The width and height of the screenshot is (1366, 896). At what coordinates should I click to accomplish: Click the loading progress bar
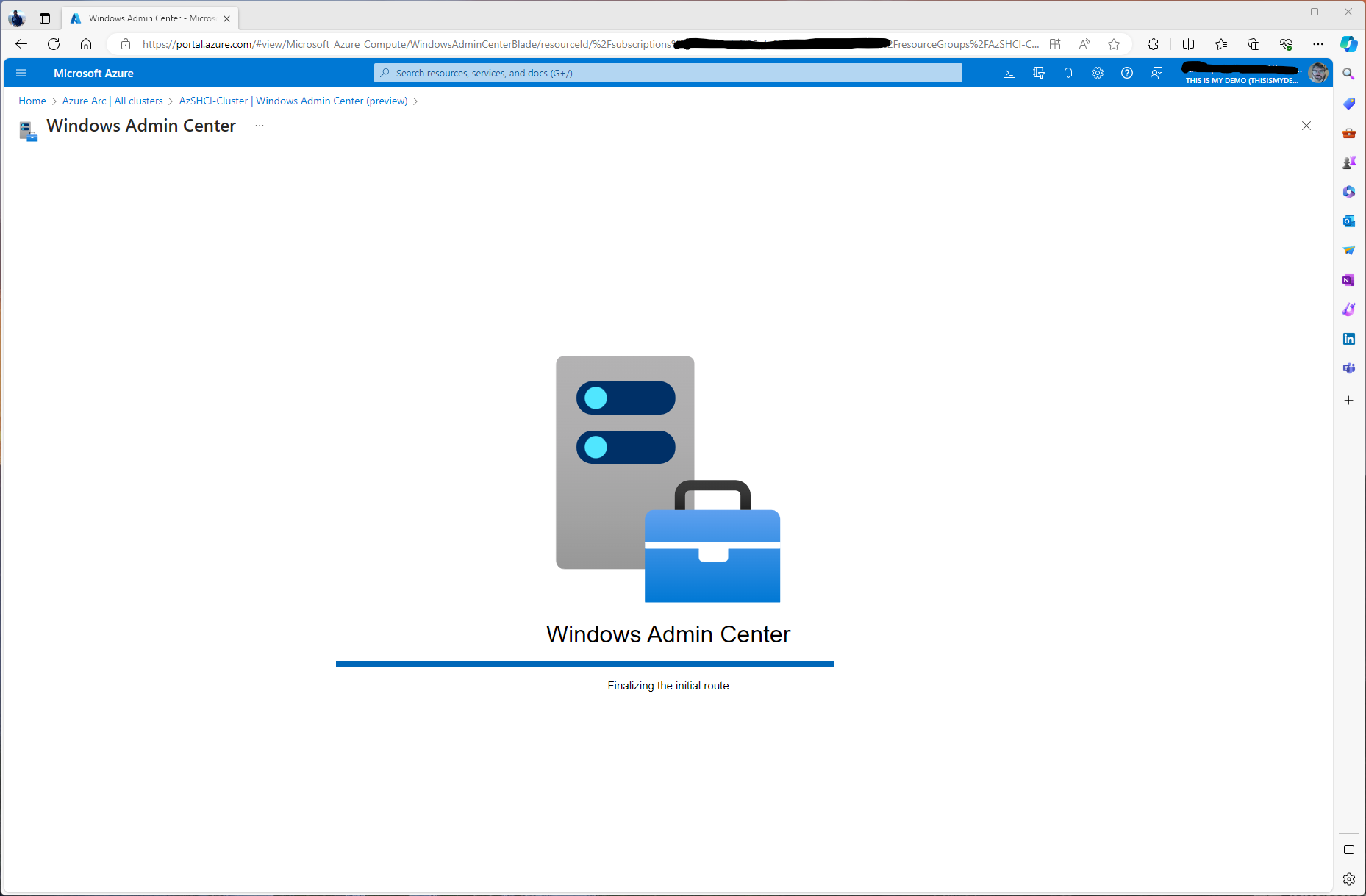[585, 664]
